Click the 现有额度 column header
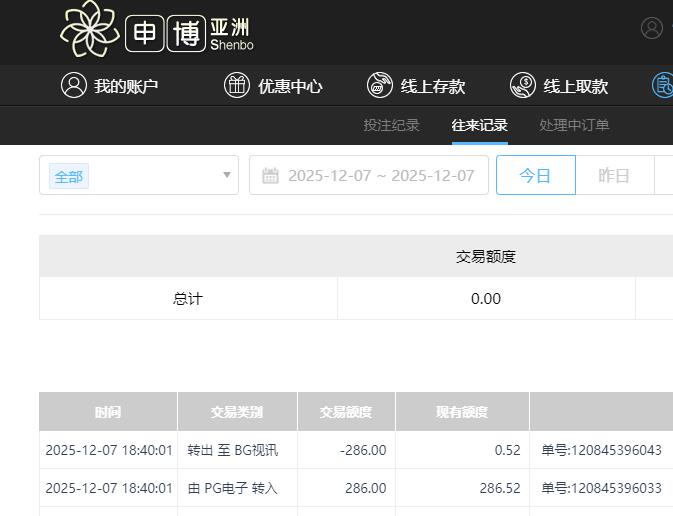The width and height of the screenshot is (673, 516). click(462, 412)
